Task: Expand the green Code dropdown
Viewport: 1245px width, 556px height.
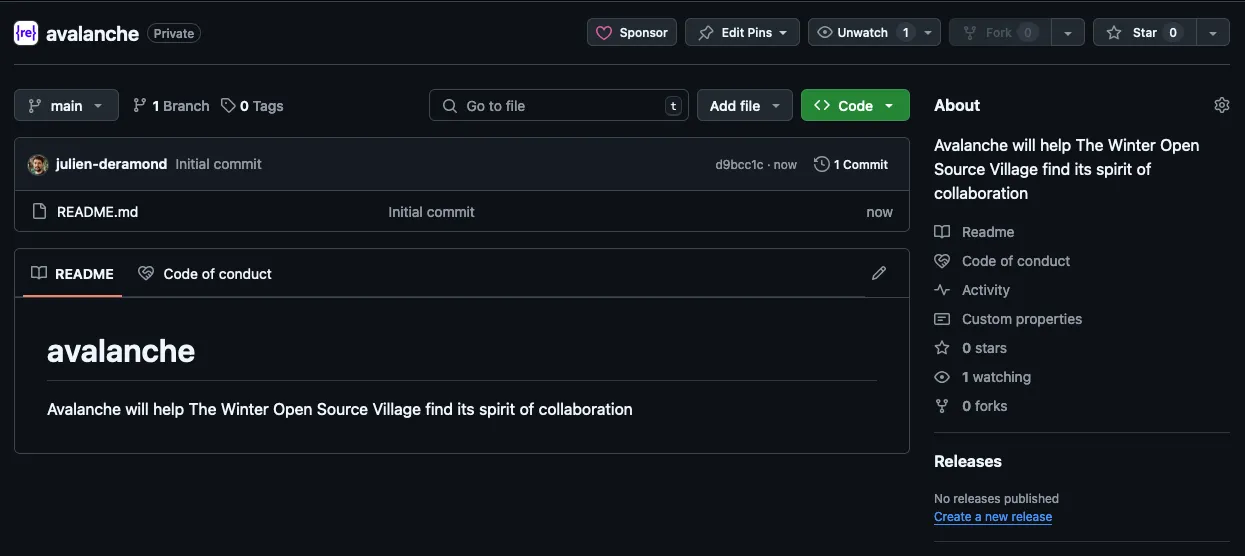Action: [855, 105]
